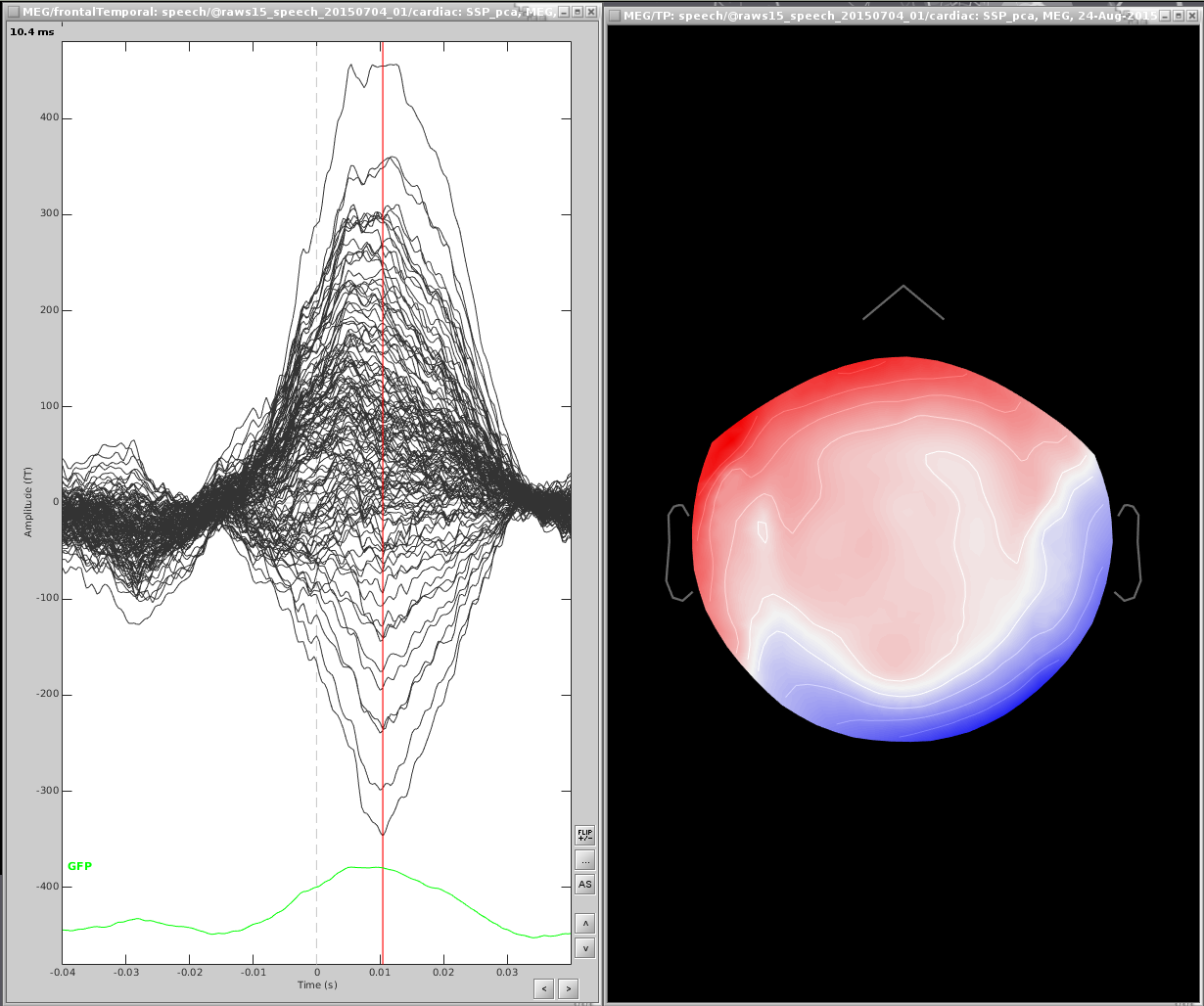This screenshot has height=1006, width=1204.
Task: Decrease amplitude gain with the down caret button
Action: tap(584, 947)
